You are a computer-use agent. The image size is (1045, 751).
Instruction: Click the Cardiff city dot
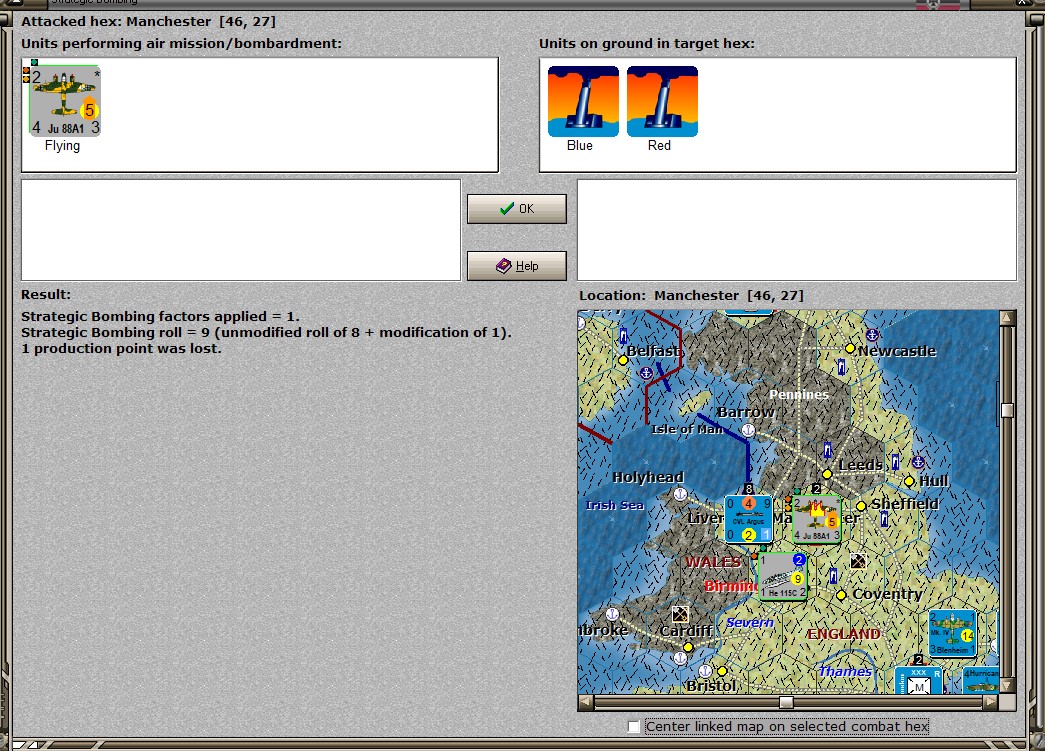click(688, 646)
